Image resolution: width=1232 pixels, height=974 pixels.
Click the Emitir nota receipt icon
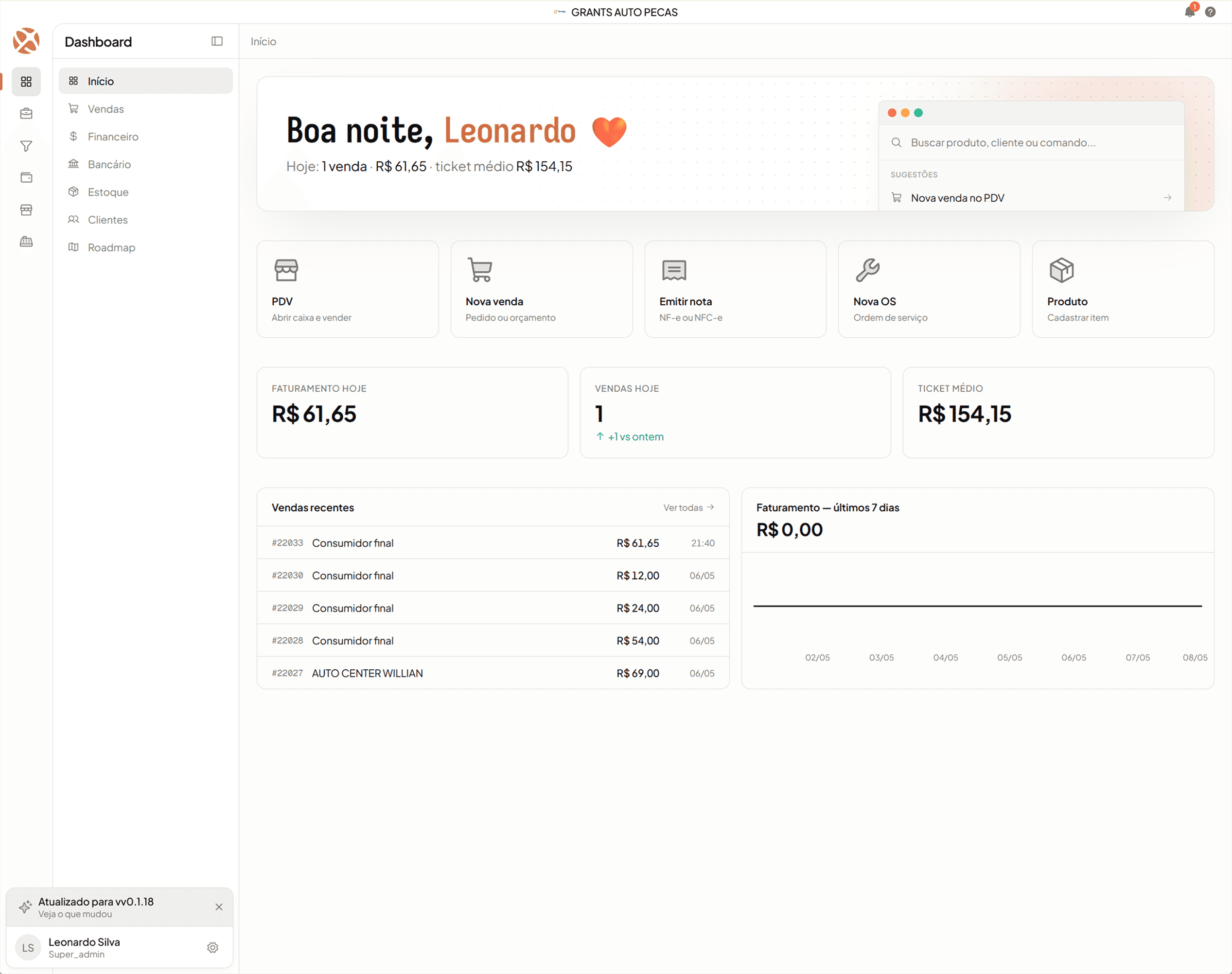(673, 270)
